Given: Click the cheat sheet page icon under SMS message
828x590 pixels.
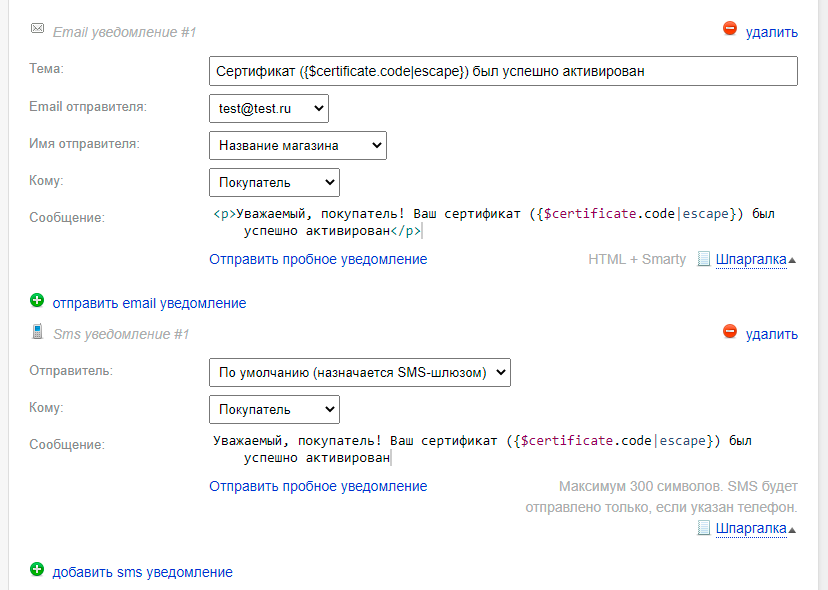Looking at the screenshot, I should pos(703,528).
